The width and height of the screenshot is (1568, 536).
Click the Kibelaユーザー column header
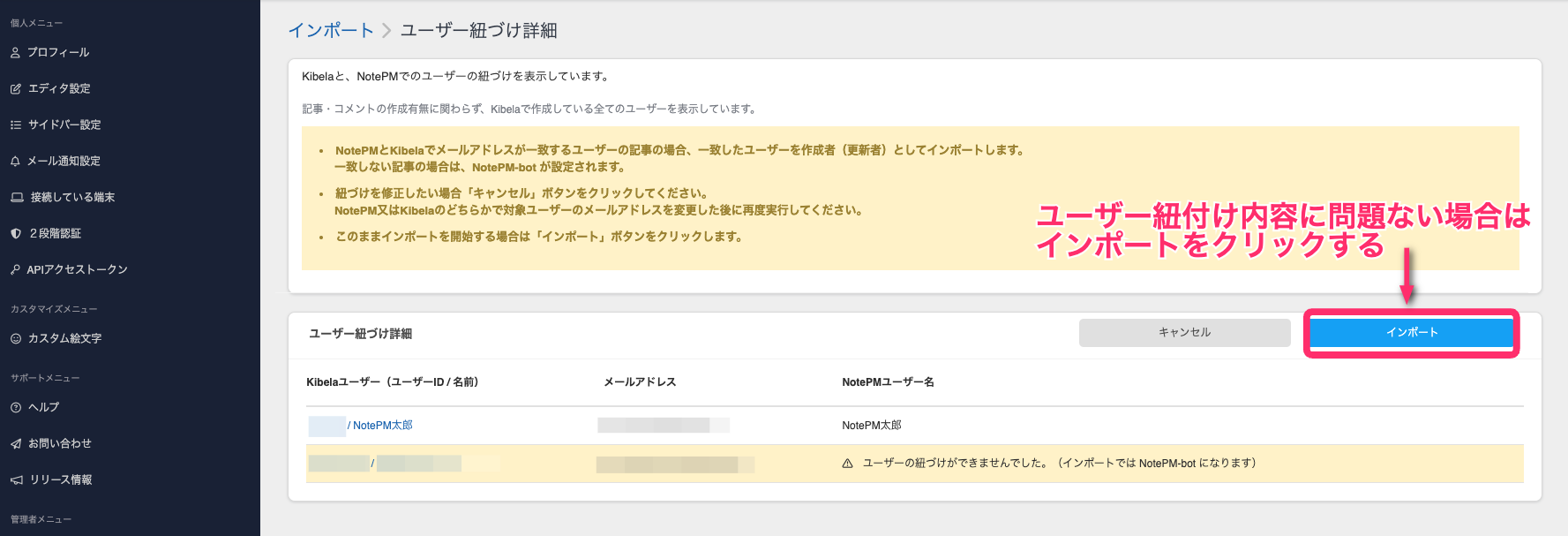click(x=393, y=382)
